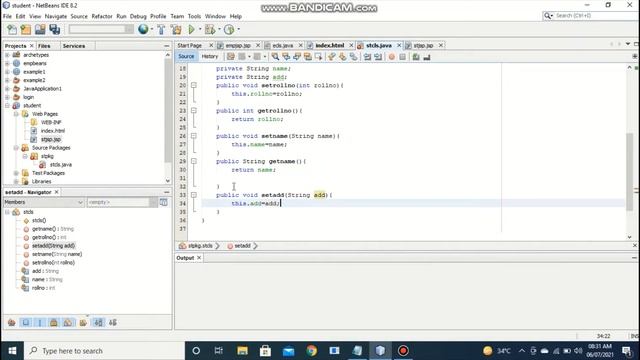This screenshot has width=640, height=360.
Task: Click the Start Macro Recording red icon
Action: (x=392, y=57)
